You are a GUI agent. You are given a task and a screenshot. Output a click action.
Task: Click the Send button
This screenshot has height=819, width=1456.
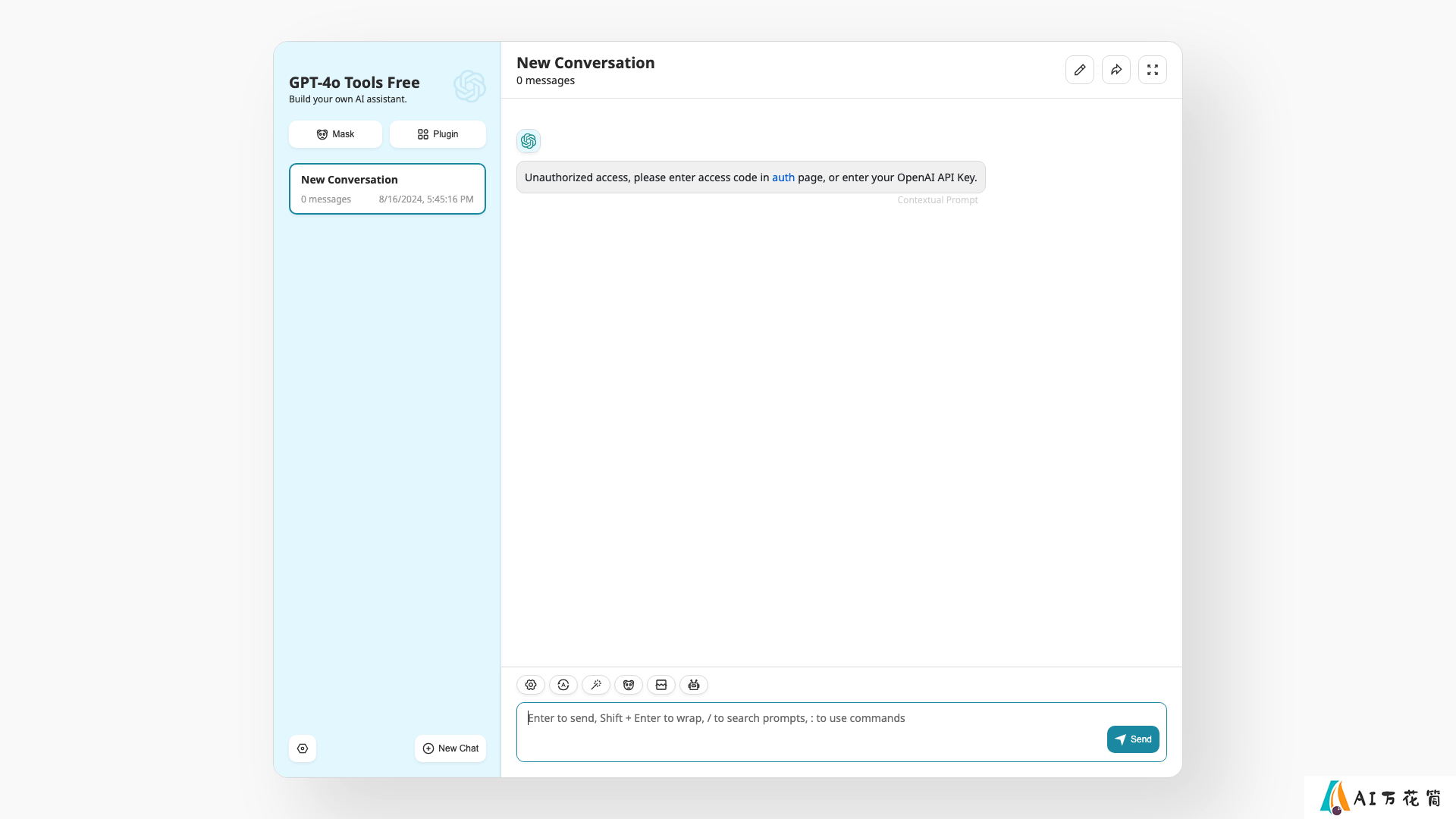(1133, 739)
